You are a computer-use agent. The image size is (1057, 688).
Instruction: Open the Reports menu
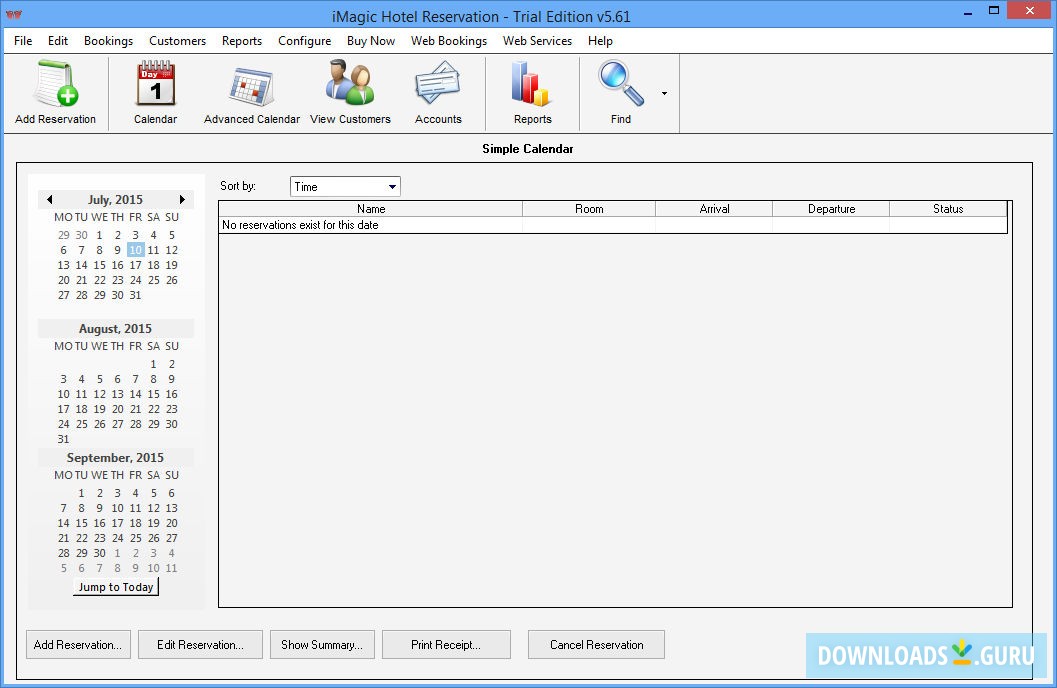click(242, 40)
